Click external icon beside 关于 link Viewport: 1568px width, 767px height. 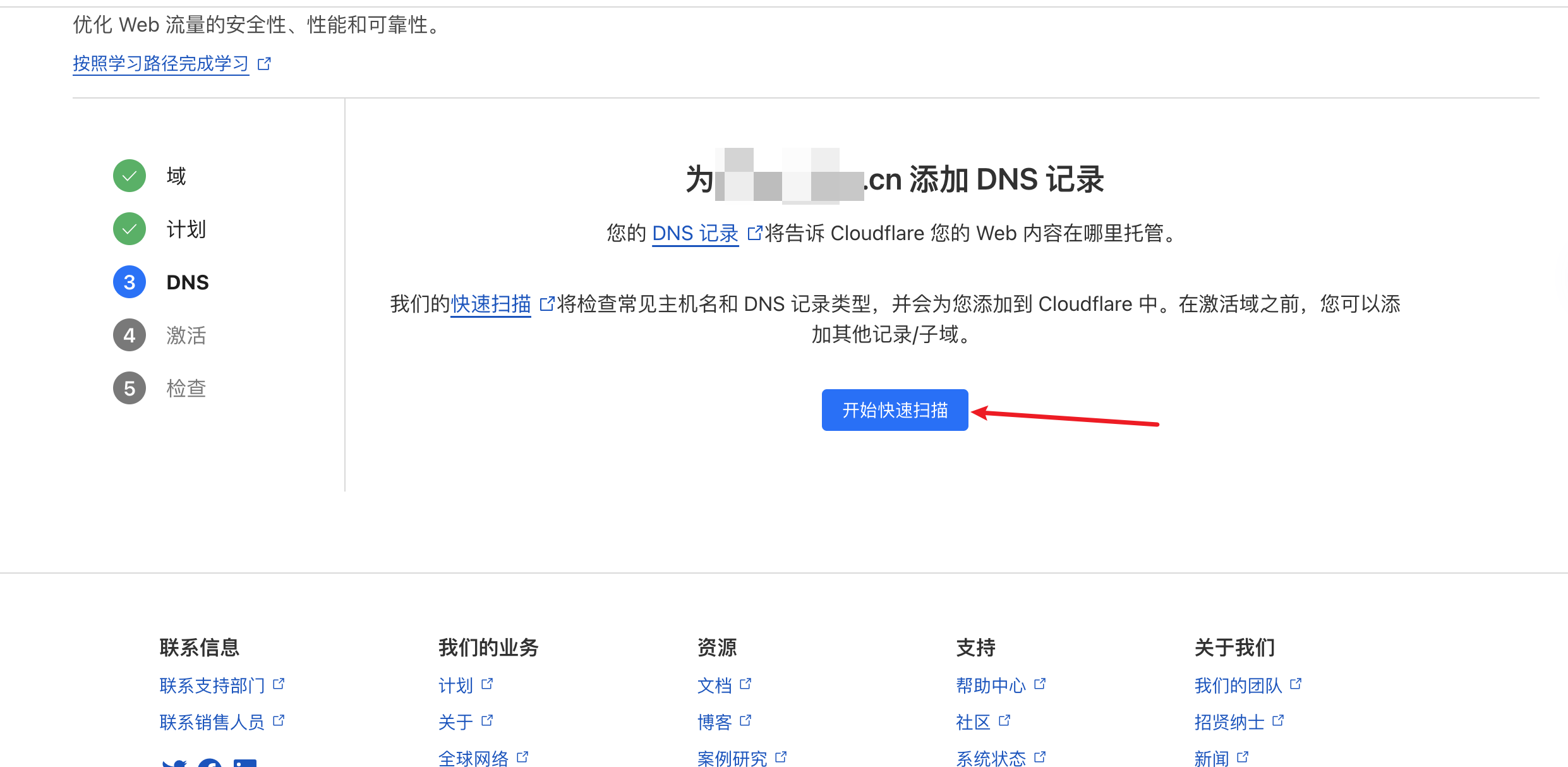[x=487, y=721]
